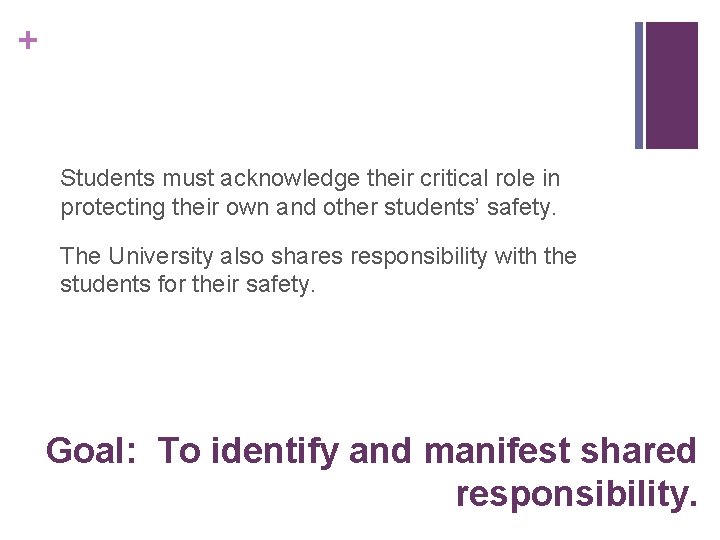The image size is (720, 540).
Task: Click the word 'responsibility.' in purple heading
Action: (x=577, y=495)
